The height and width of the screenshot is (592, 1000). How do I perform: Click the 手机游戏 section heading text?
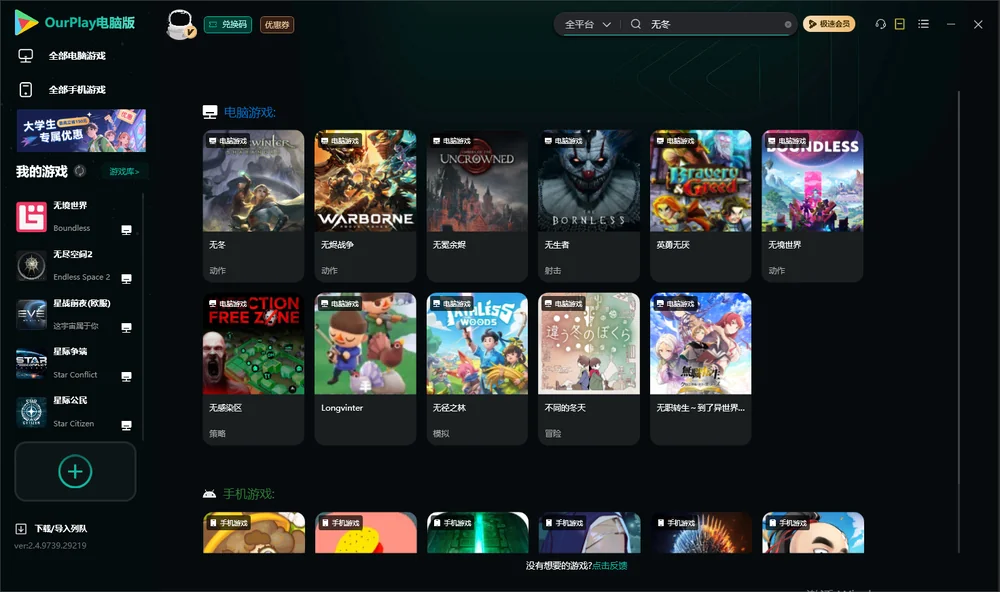point(249,494)
